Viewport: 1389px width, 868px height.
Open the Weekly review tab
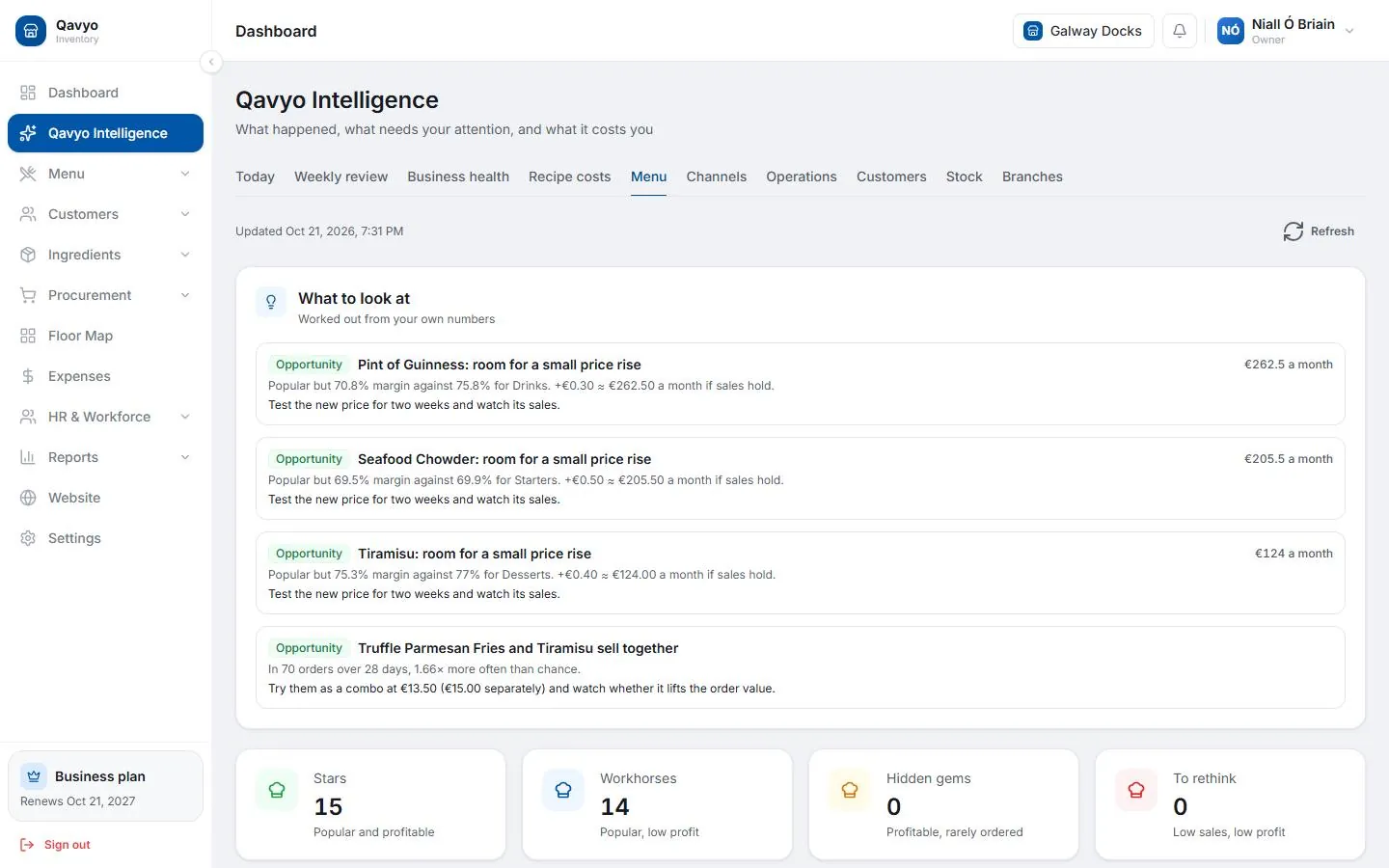[x=340, y=176]
